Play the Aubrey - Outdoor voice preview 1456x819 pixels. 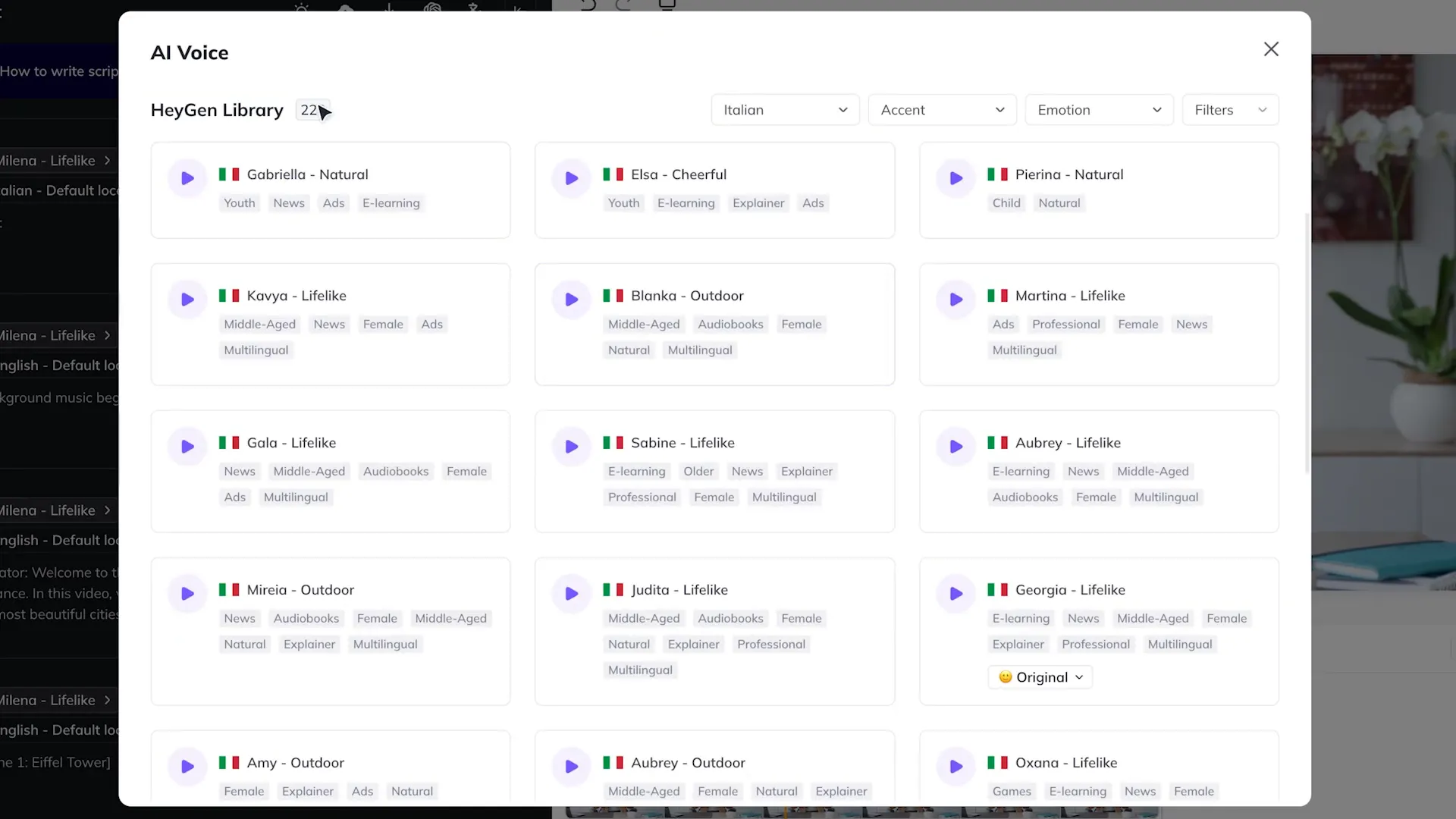[x=572, y=767]
